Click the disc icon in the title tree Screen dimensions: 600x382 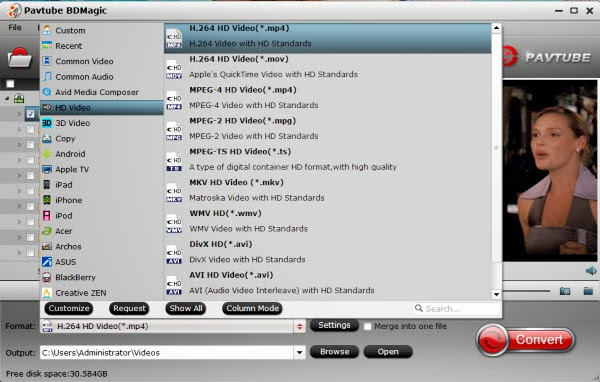(x=19, y=99)
